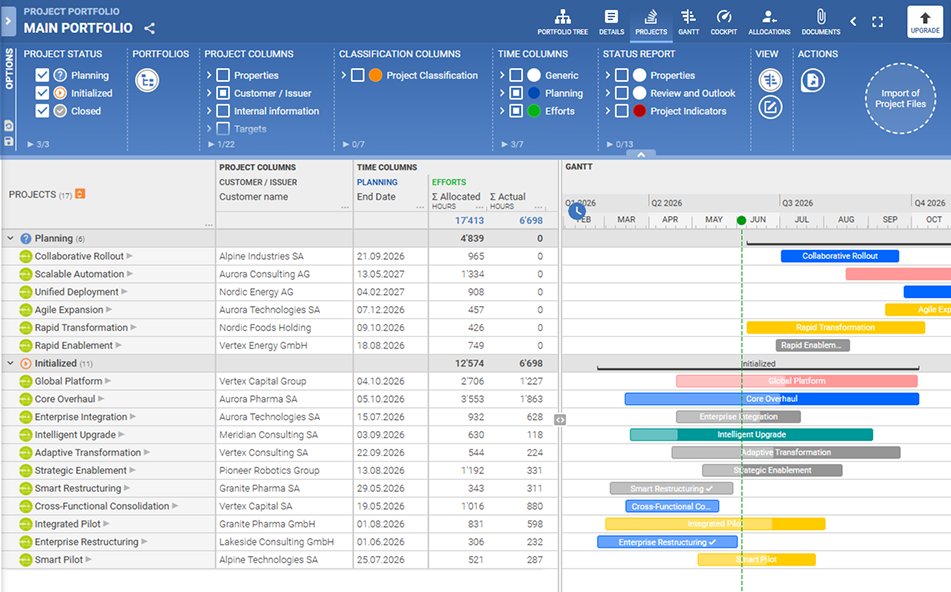Viewport: 951px width, 592px height.
Task: Click the today clock marker in Gantt
Action: click(x=577, y=210)
